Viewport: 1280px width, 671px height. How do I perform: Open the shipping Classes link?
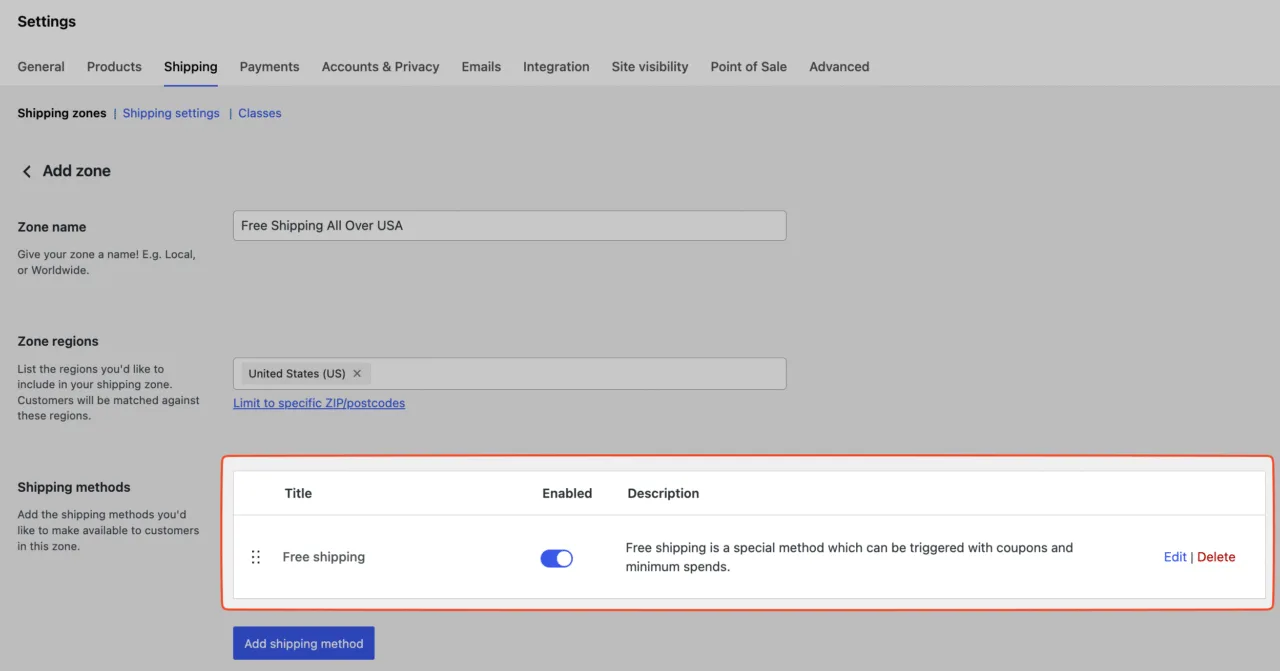pyautogui.click(x=260, y=113)
